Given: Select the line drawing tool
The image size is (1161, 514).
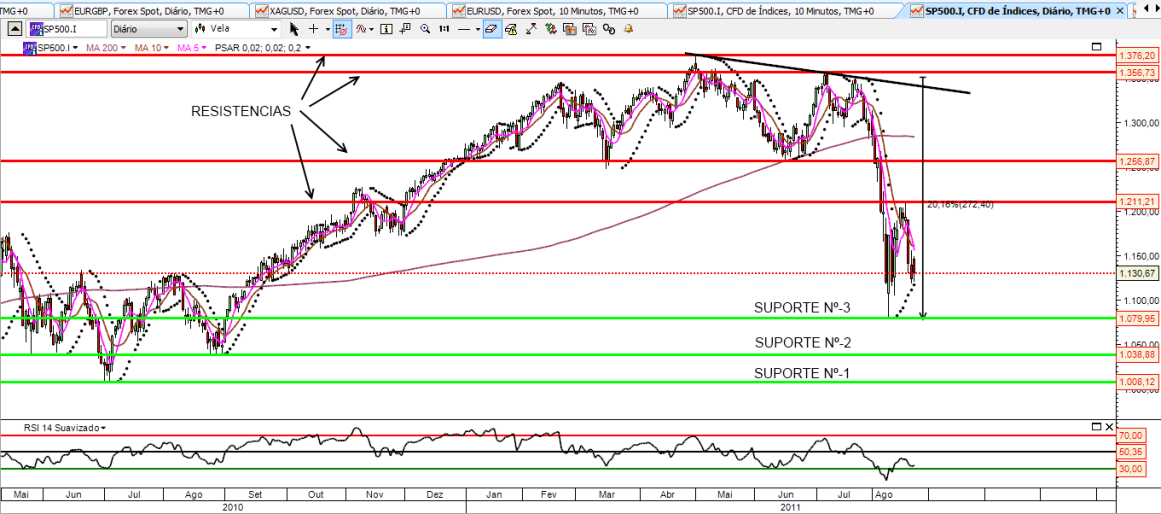Looking at the screenshot, I should pyautogui.click(x=464, y=29).
